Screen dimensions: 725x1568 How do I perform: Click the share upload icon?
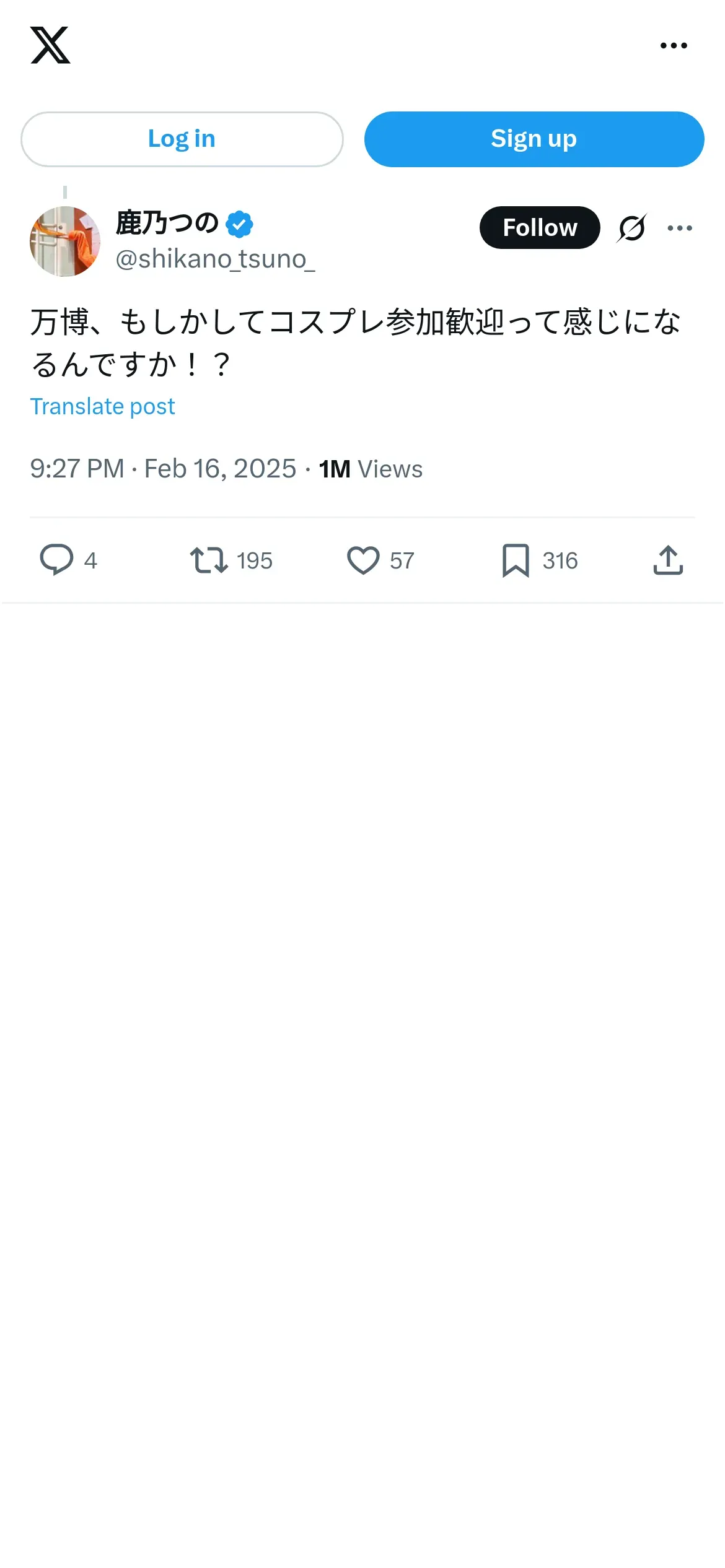click(x=668, y=560)
